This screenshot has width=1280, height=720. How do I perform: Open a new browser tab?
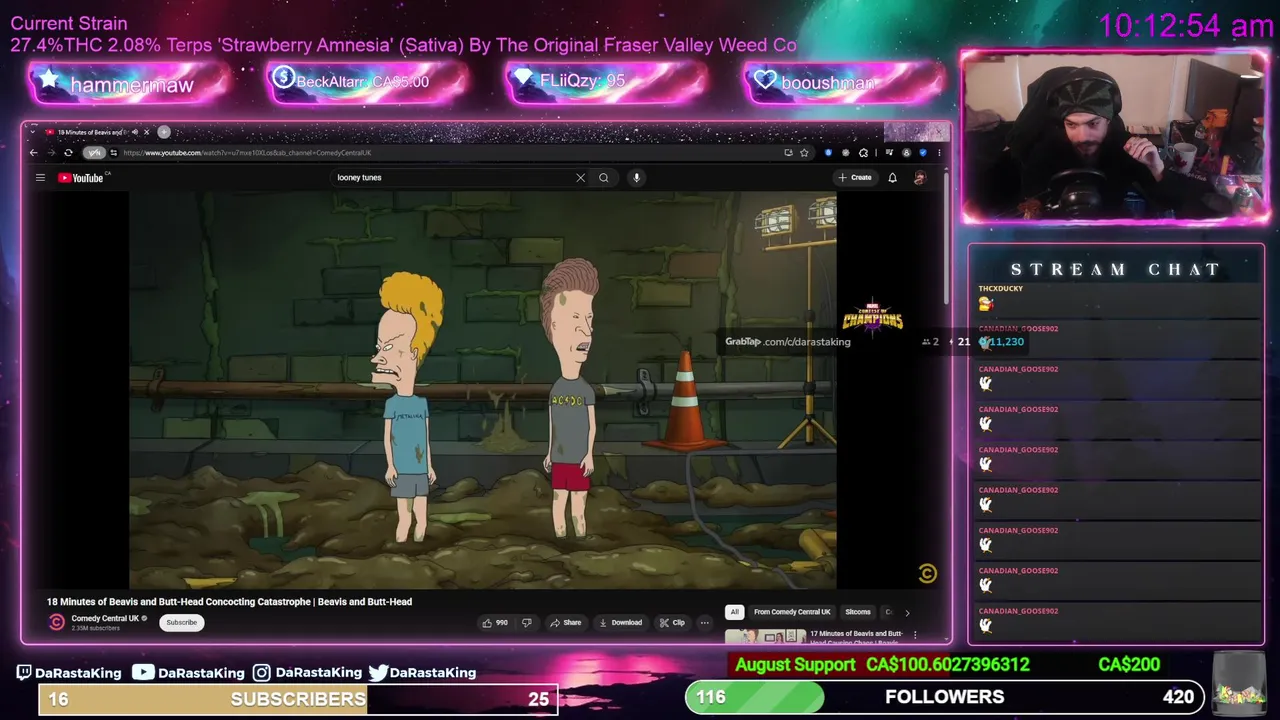coord(164,132)
